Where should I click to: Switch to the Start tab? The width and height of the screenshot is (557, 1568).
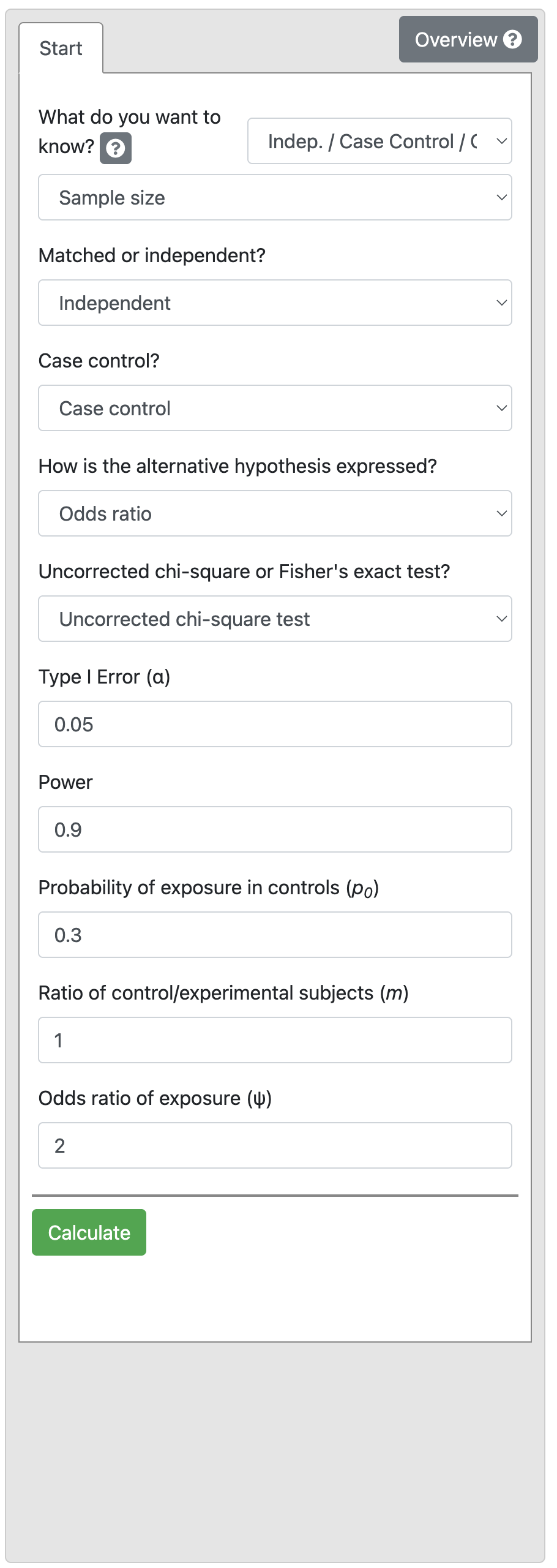point(61,48)
